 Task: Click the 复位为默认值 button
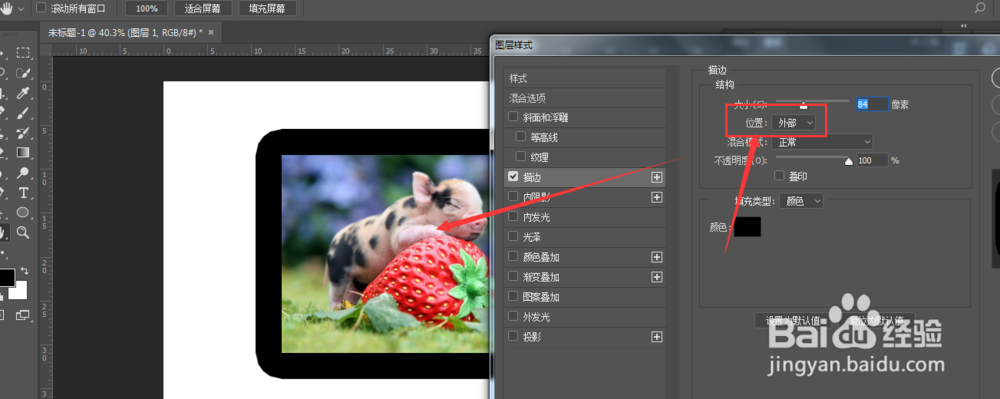(x=876, y=321)
